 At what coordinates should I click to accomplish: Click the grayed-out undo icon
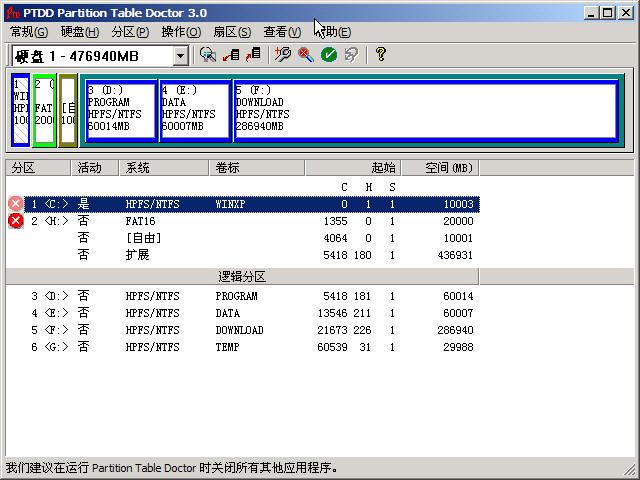click(x=351, y=55)
